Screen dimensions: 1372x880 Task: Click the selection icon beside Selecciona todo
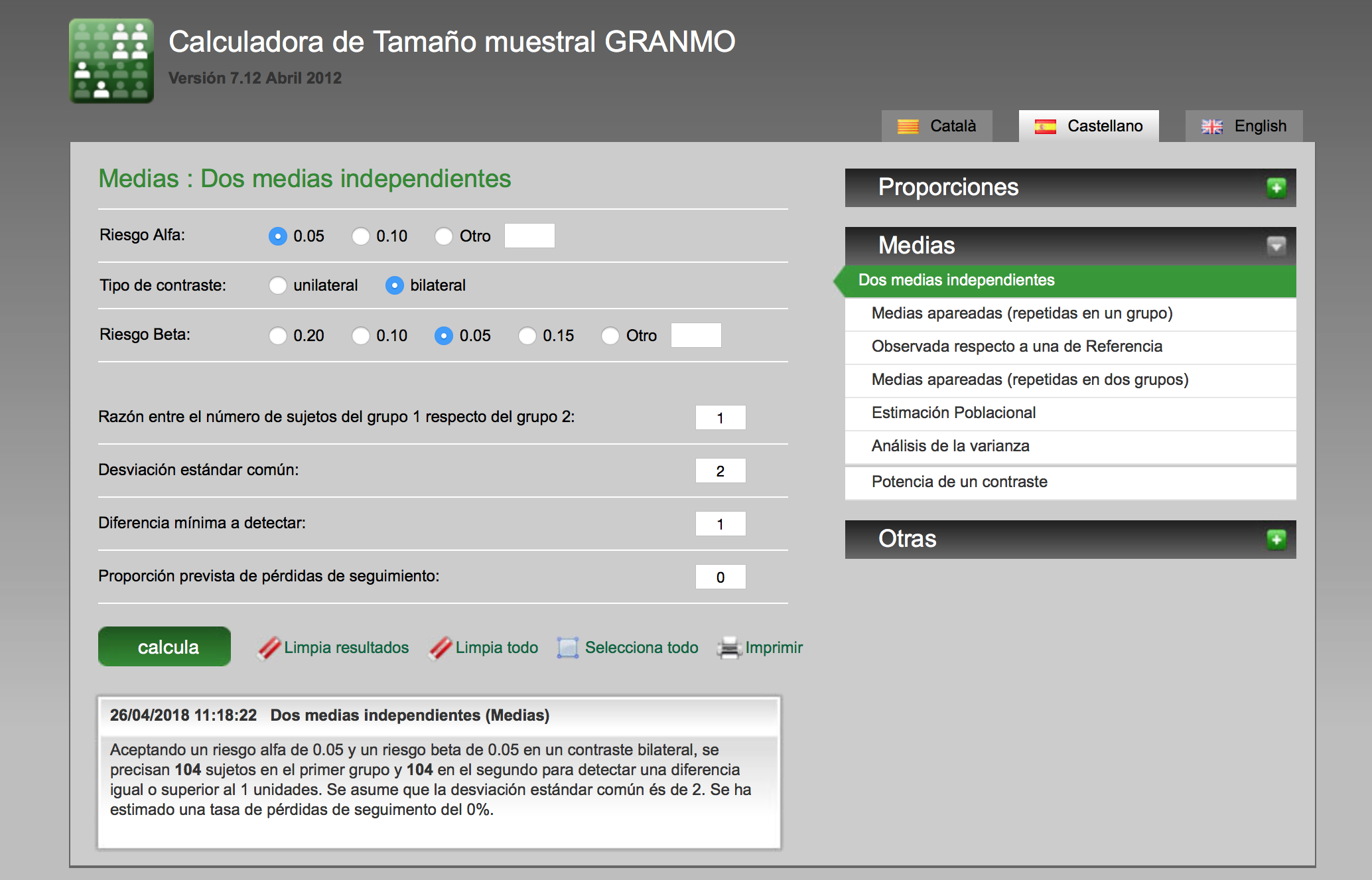[x=568, y=648]
